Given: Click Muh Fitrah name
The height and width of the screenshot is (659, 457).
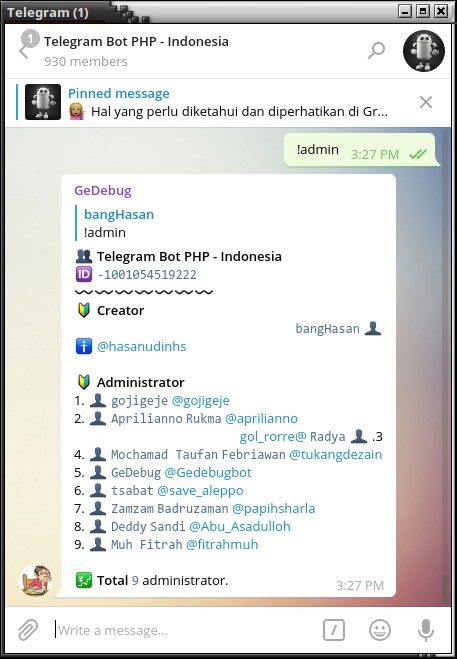Looking at the screenshot, I should coord(146,545).
